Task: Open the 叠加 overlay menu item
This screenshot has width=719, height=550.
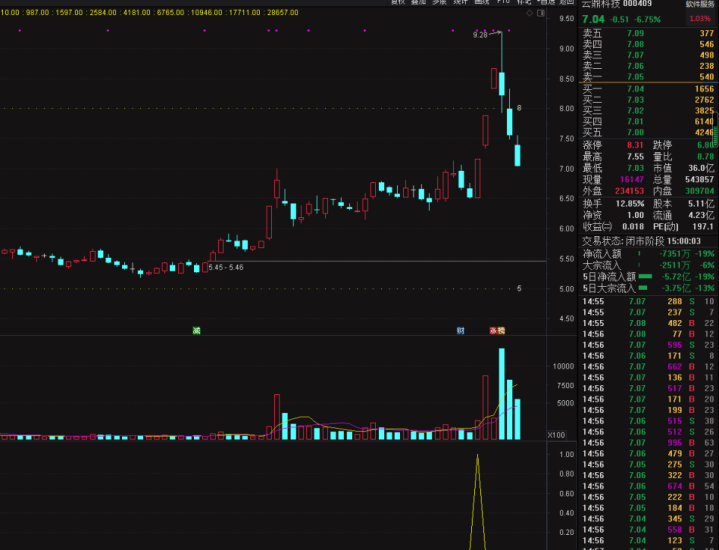Action: coord(418,3)
